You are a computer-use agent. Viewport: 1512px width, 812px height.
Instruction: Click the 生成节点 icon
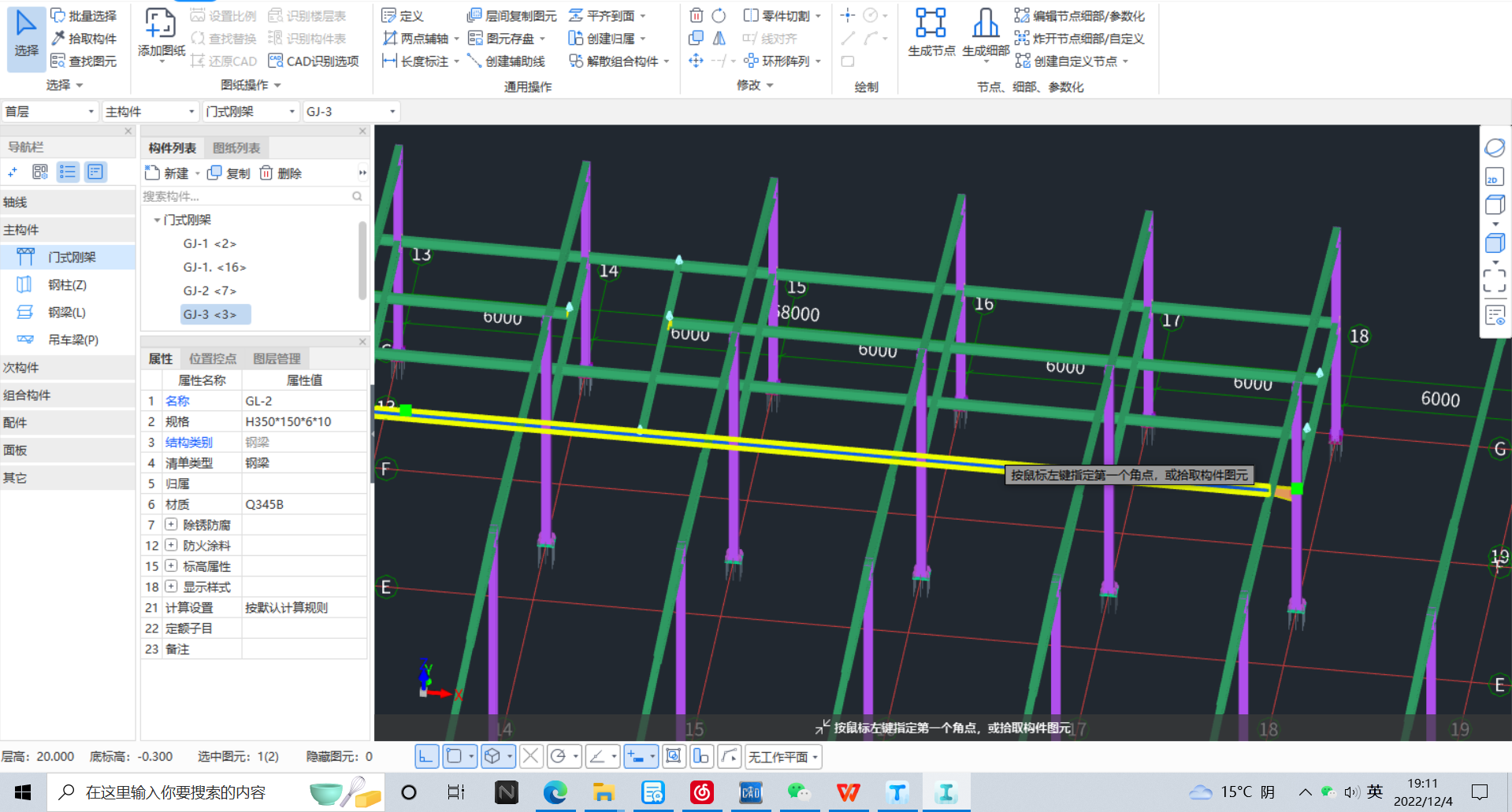(x=931, y=24)
